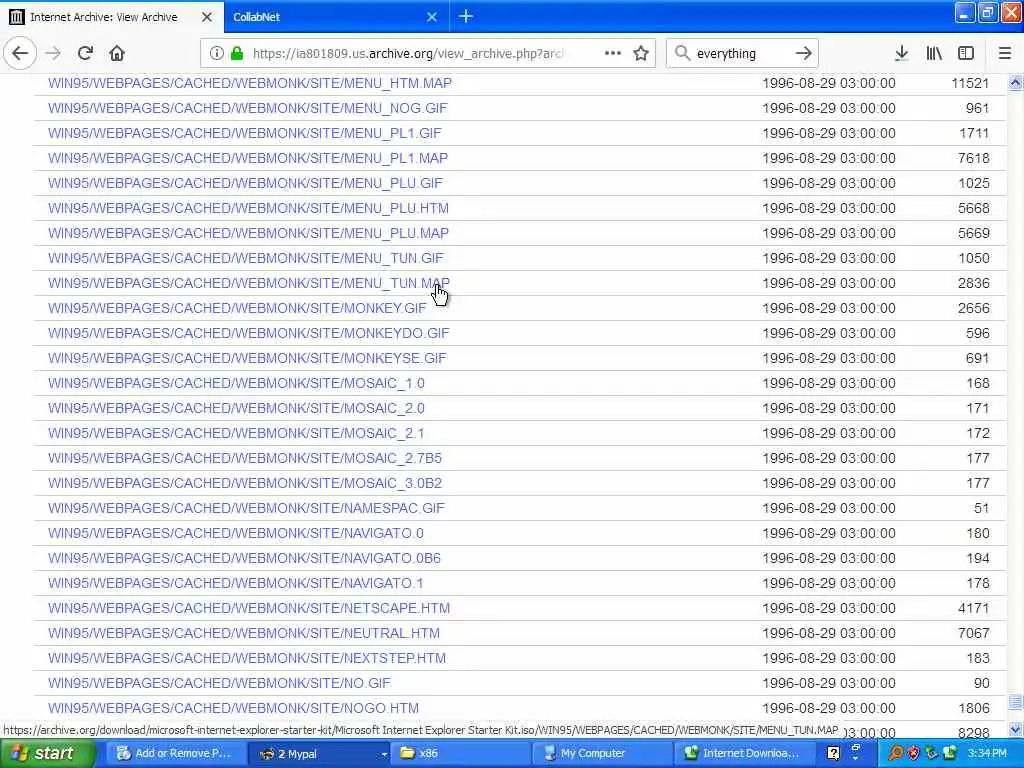Open the MOSAIC_2.1 file link
The image size is (1024, 768).
coord(236,433)
